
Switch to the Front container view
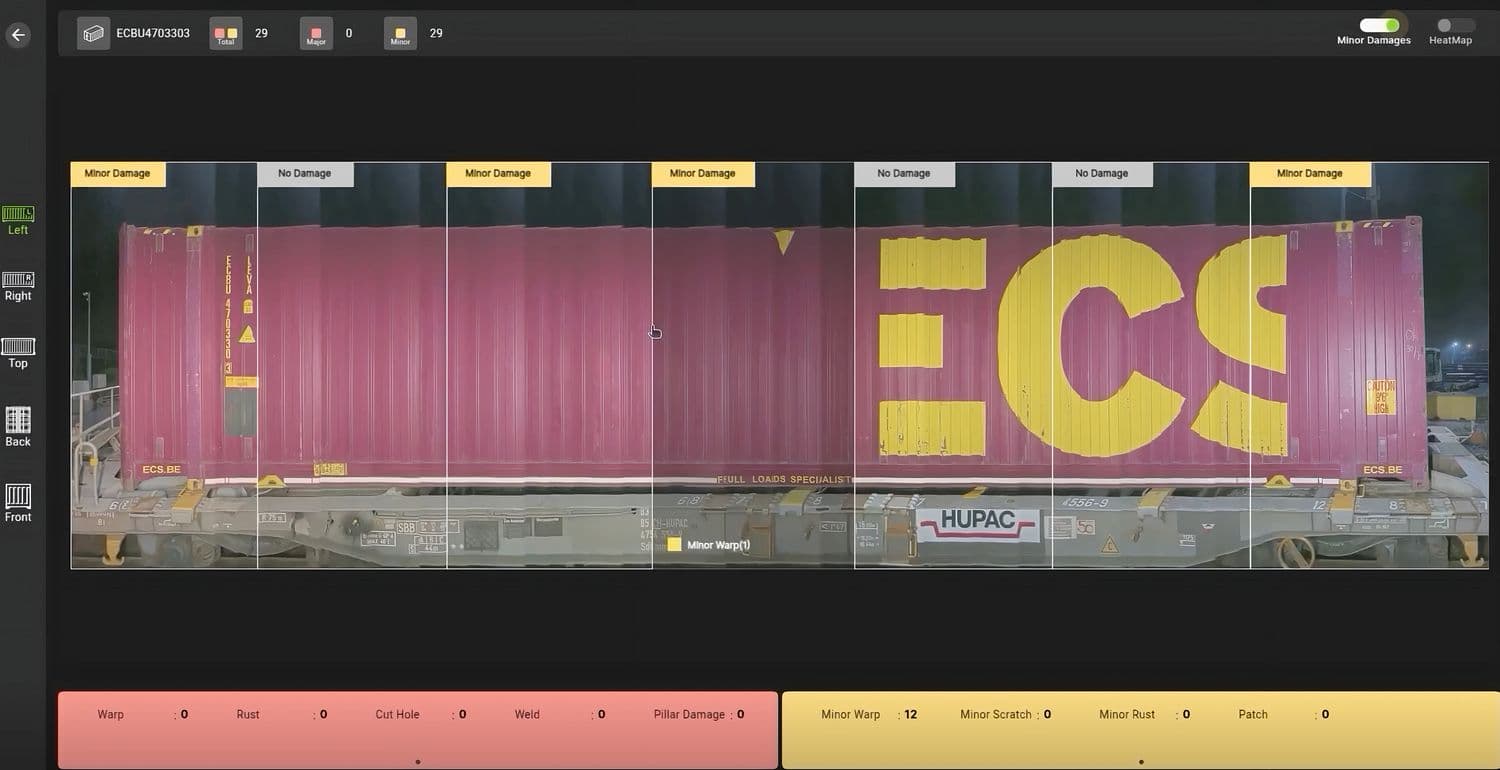click(18, 503)
